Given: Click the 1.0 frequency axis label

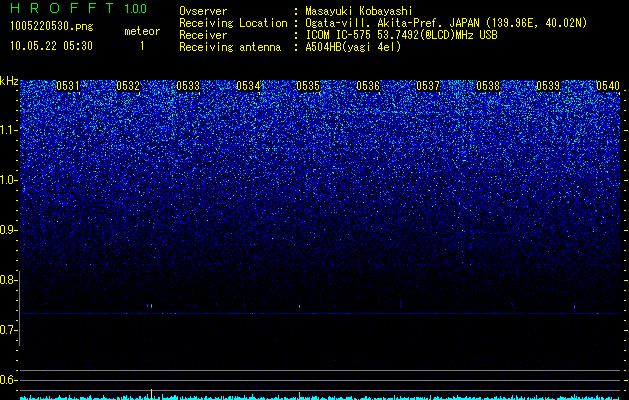Looking at the screenshot, I should 8,180.
